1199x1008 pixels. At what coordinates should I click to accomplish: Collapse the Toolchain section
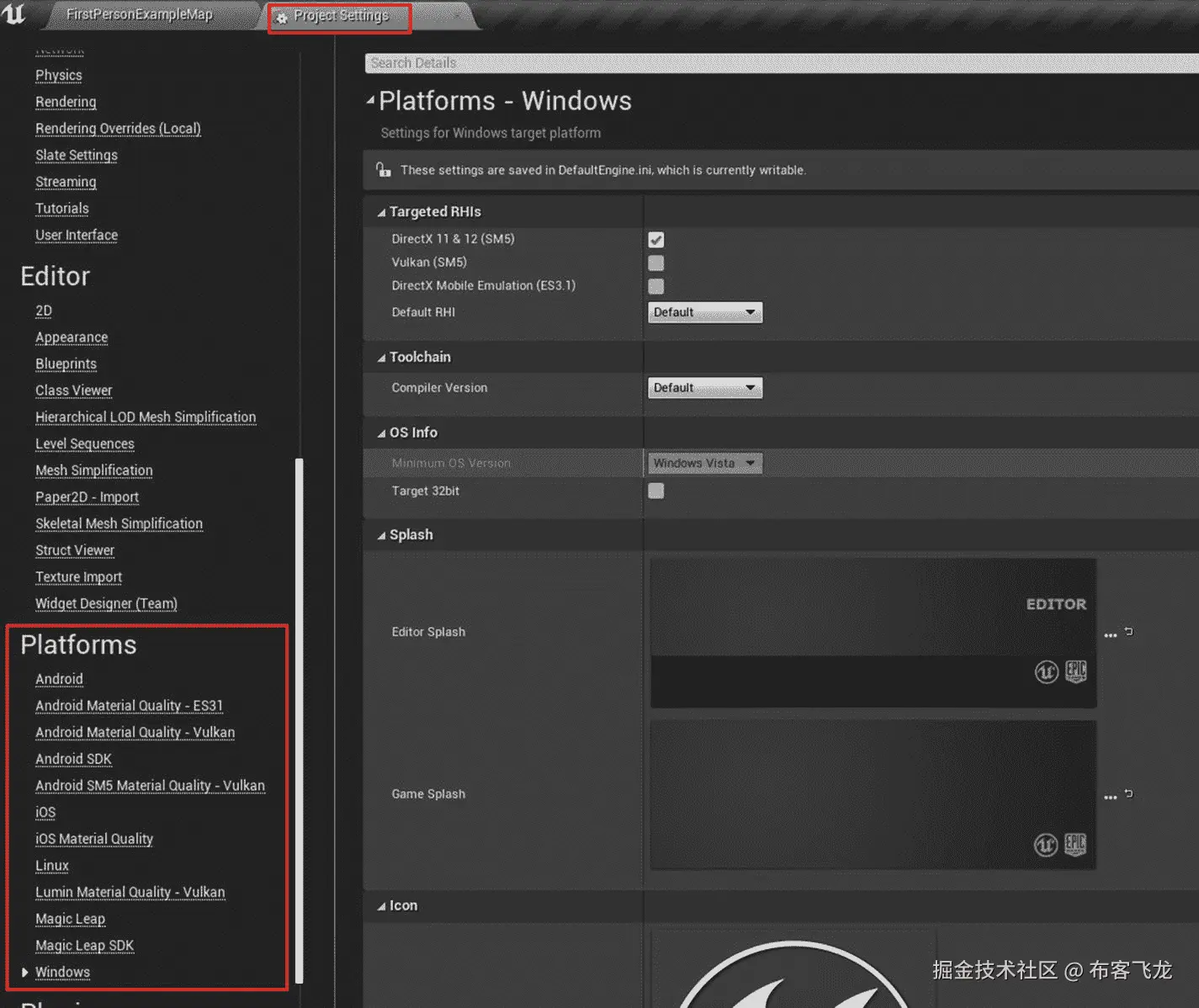click(x=381, y=358)
